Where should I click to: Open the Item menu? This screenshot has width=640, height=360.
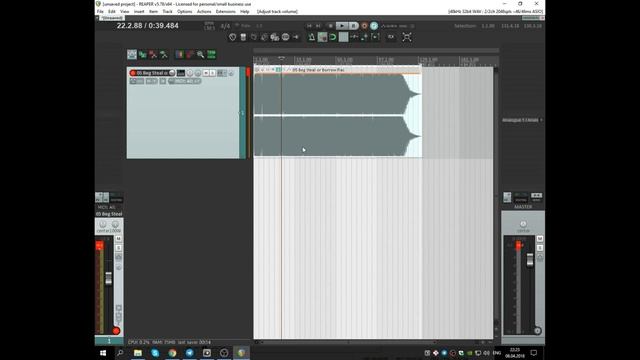tap(153, 11)
